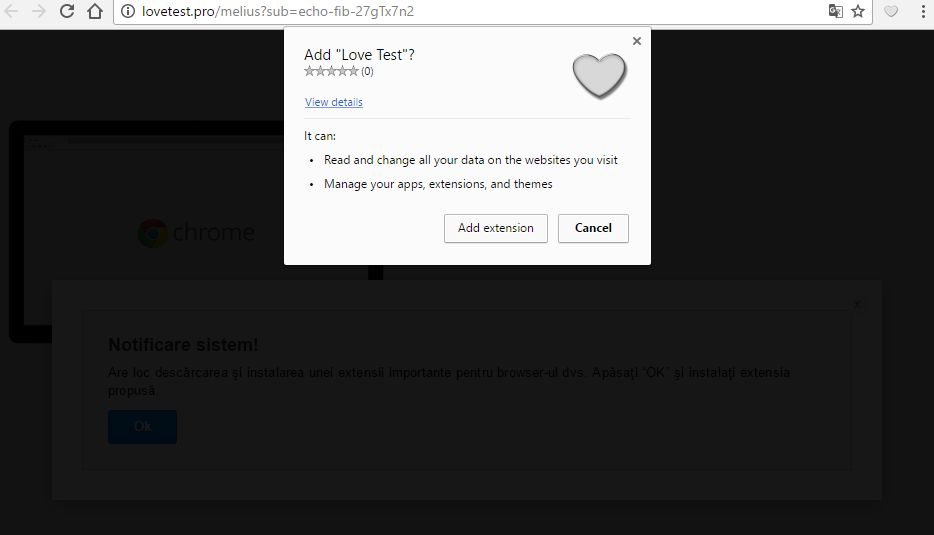Click the Add extension button
The image size is (934, 535).
[x=496, y=228]
